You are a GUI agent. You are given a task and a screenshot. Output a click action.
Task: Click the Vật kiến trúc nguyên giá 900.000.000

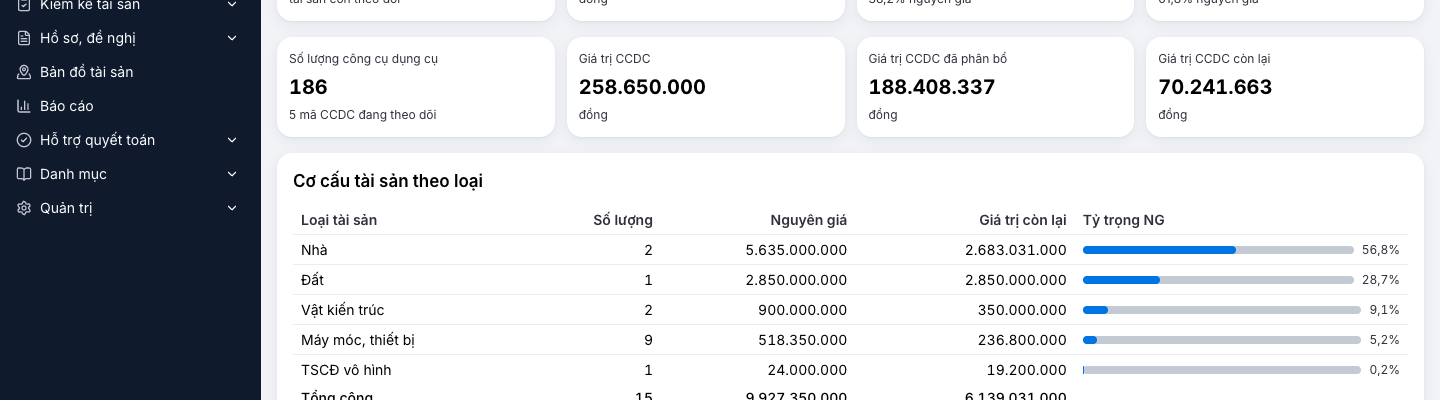(802, 310)
